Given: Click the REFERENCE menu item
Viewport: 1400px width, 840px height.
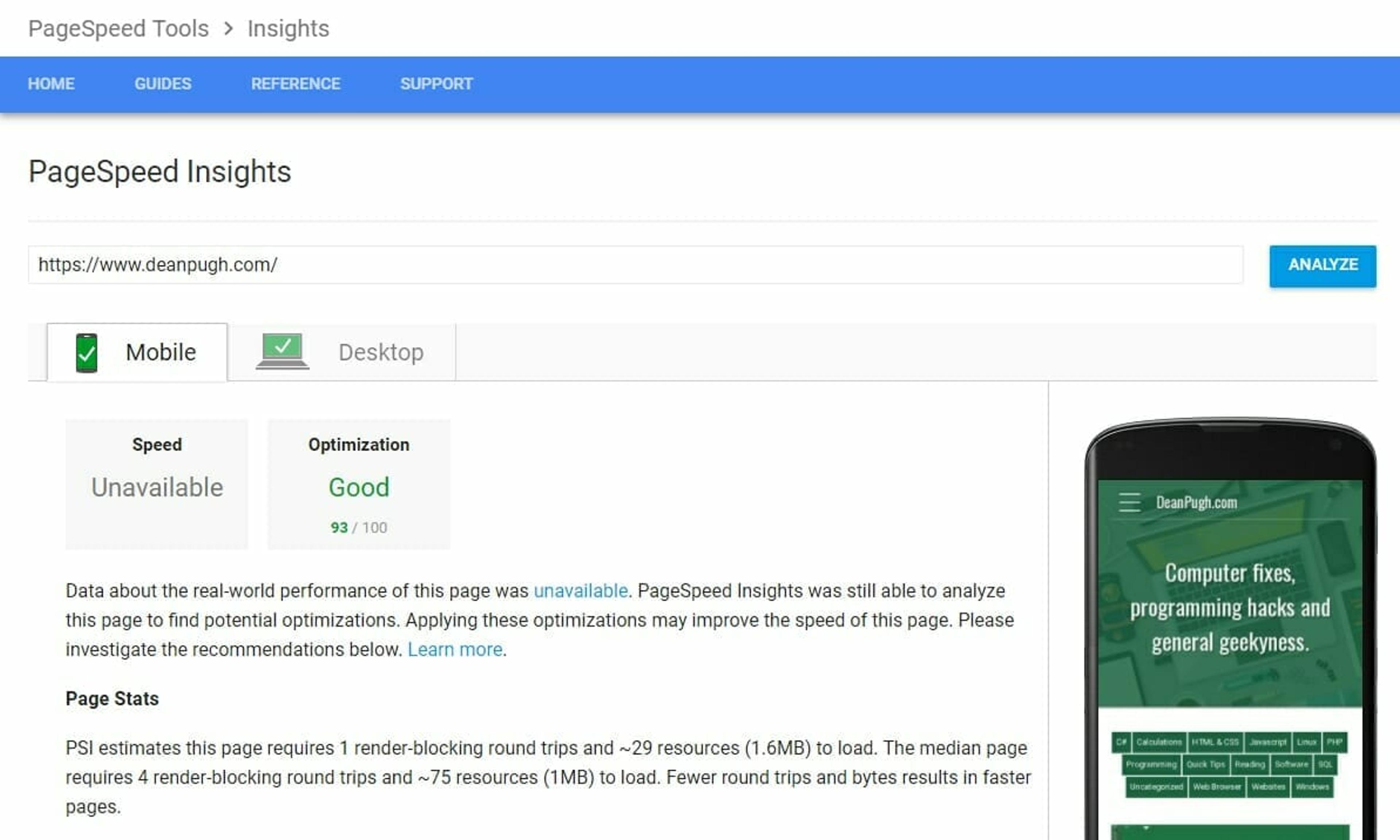Looking at the screenshot, I should 296,84.
